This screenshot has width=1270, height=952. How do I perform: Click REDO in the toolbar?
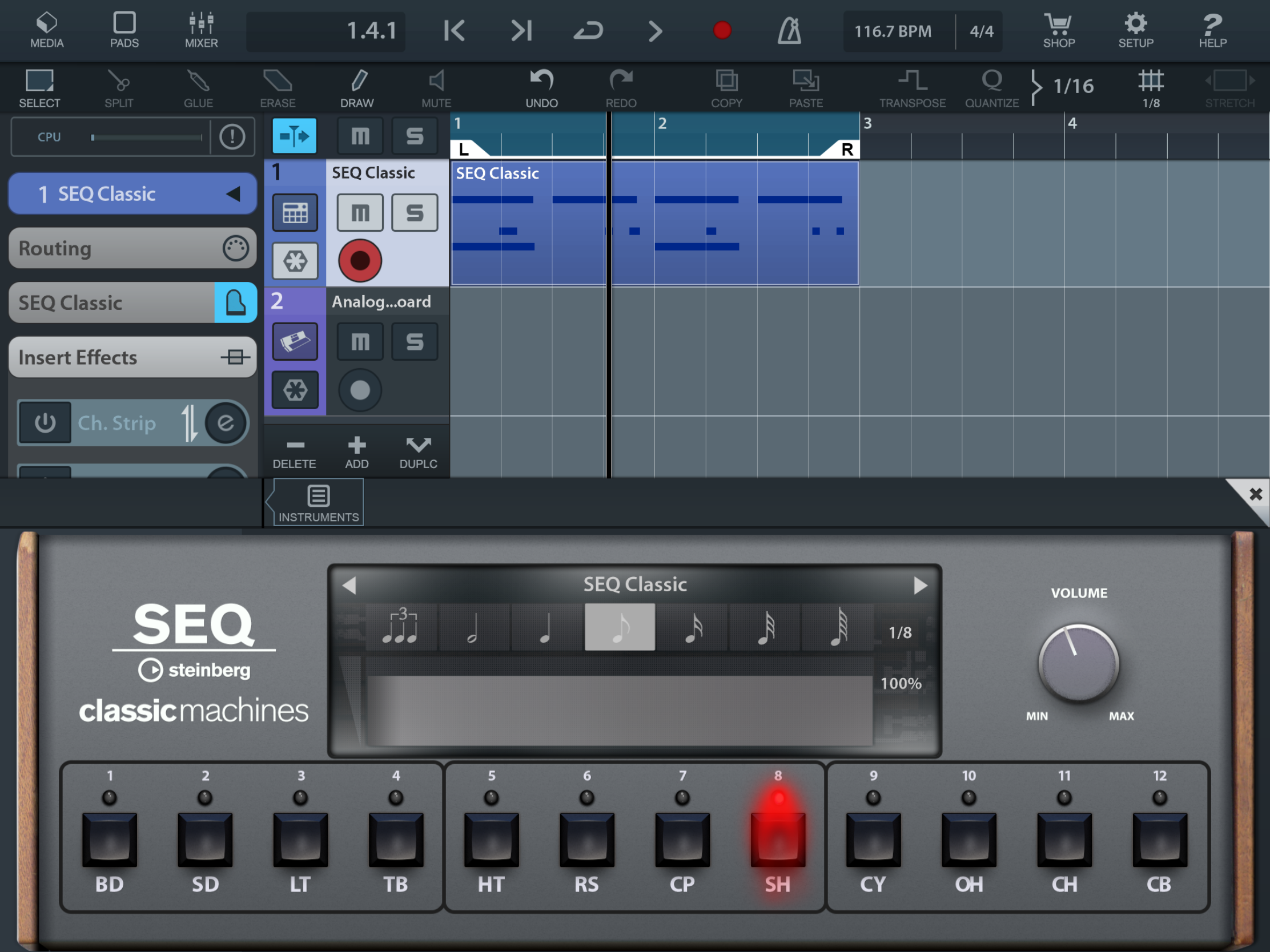coord(621,88)
